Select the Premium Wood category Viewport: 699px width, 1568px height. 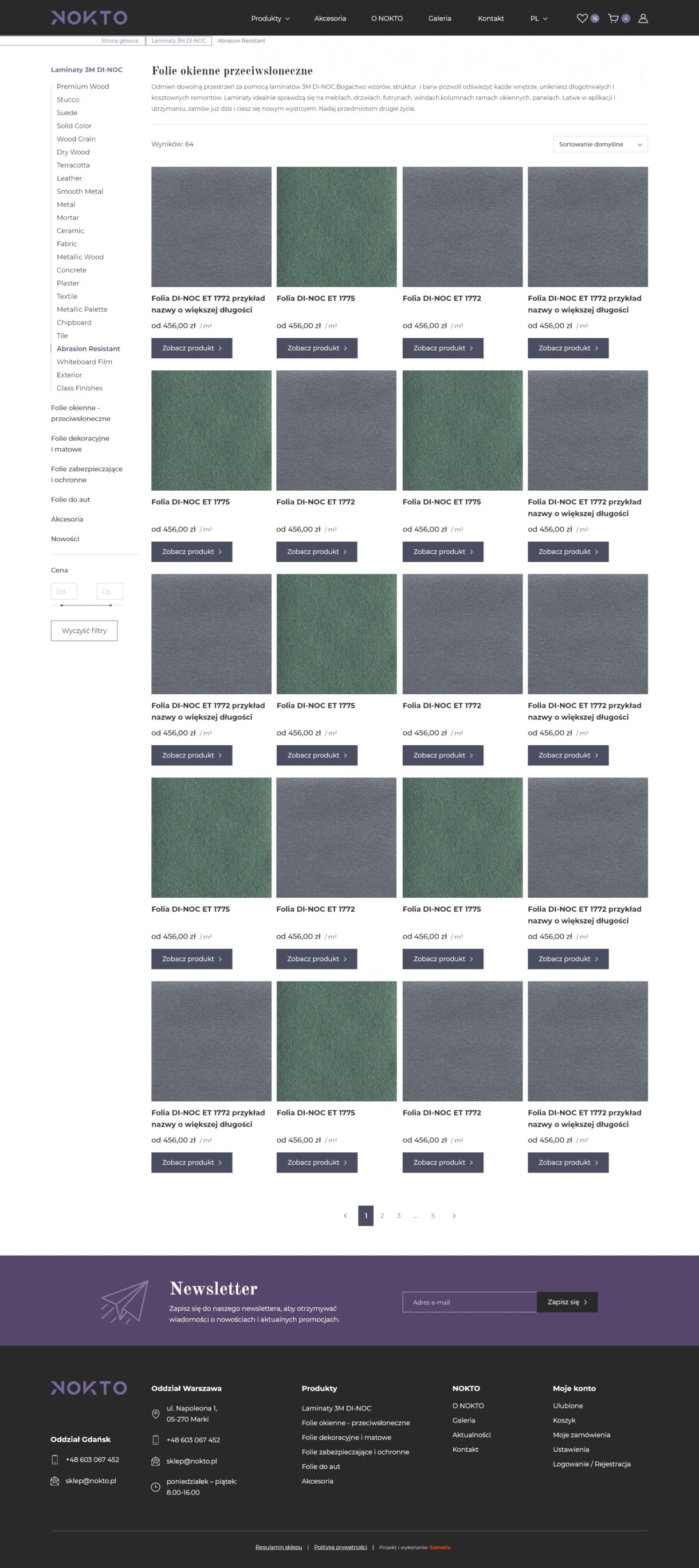point(83,87)
